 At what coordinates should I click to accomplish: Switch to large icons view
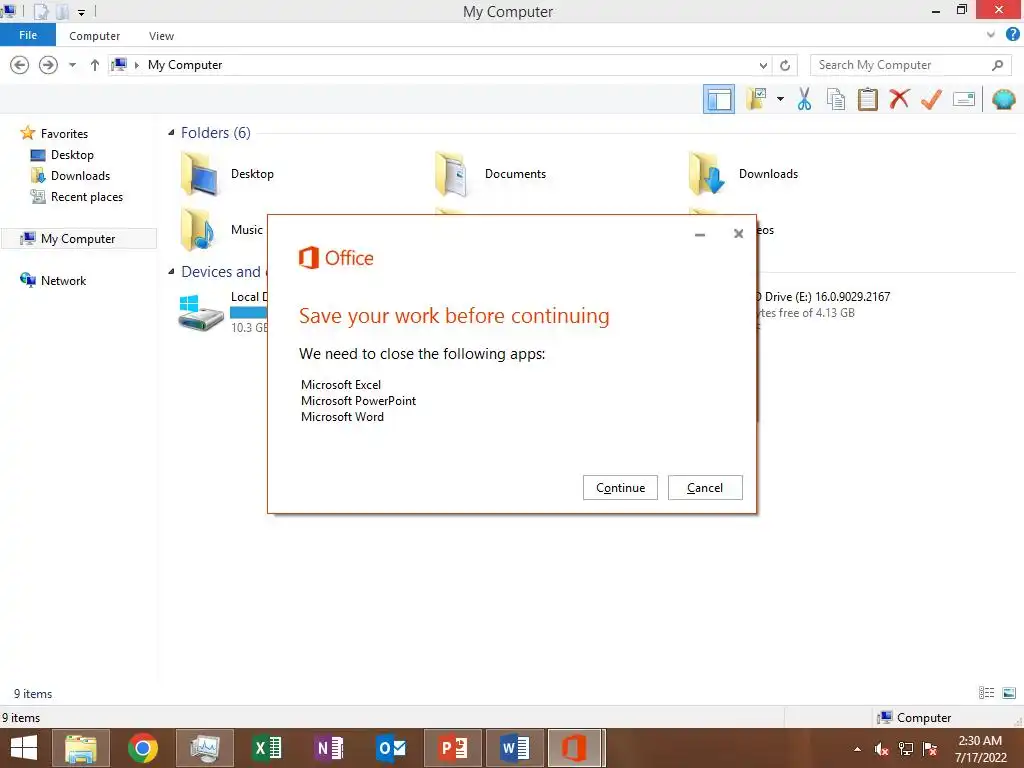coord(1009,693)
